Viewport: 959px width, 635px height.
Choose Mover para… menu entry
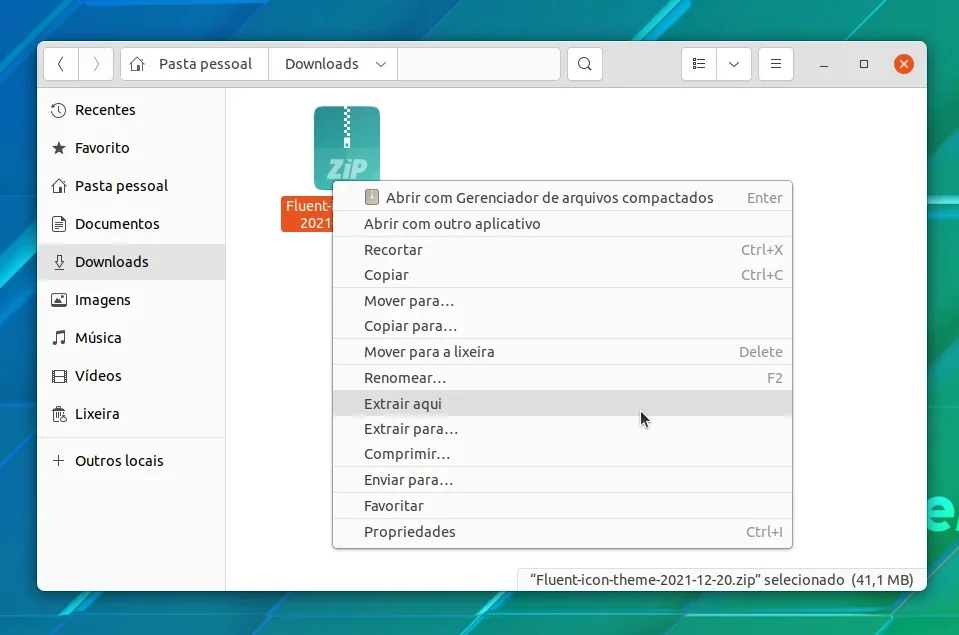tap(562, 301)
